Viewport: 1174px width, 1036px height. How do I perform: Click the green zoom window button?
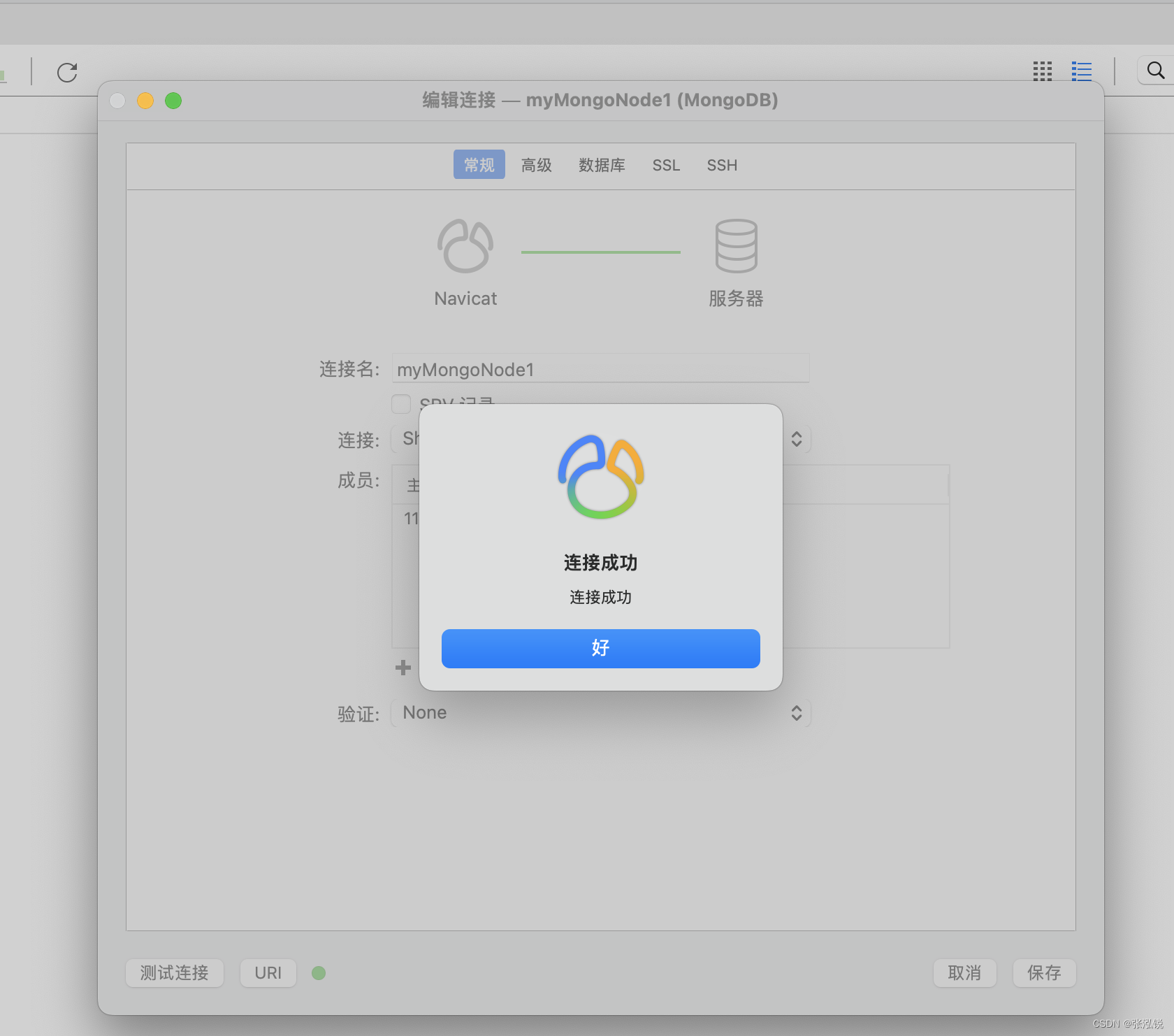[173, 101]
